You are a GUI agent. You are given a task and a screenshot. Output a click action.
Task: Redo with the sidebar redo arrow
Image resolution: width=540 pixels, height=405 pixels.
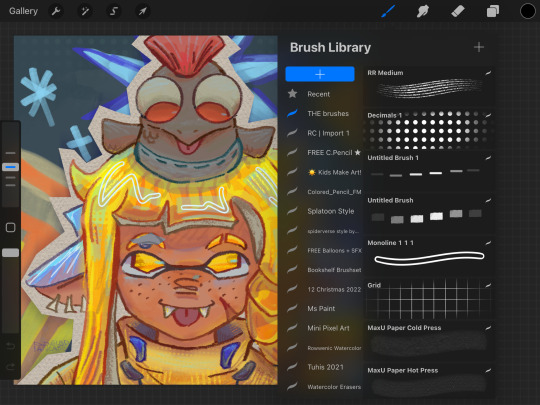point(10,366)
